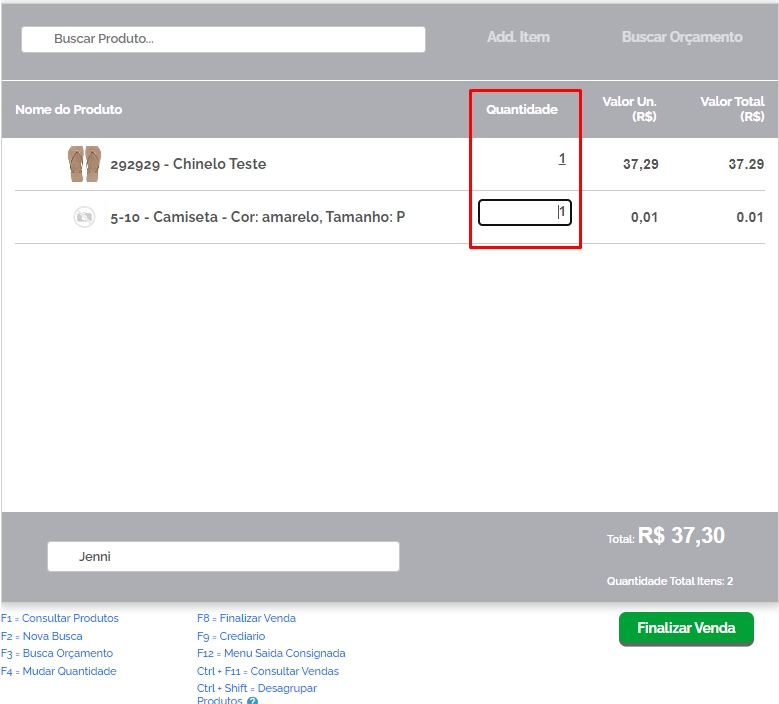Select the F2 Nova Busca link
The image size is (779, 704).
pos(42,636)
